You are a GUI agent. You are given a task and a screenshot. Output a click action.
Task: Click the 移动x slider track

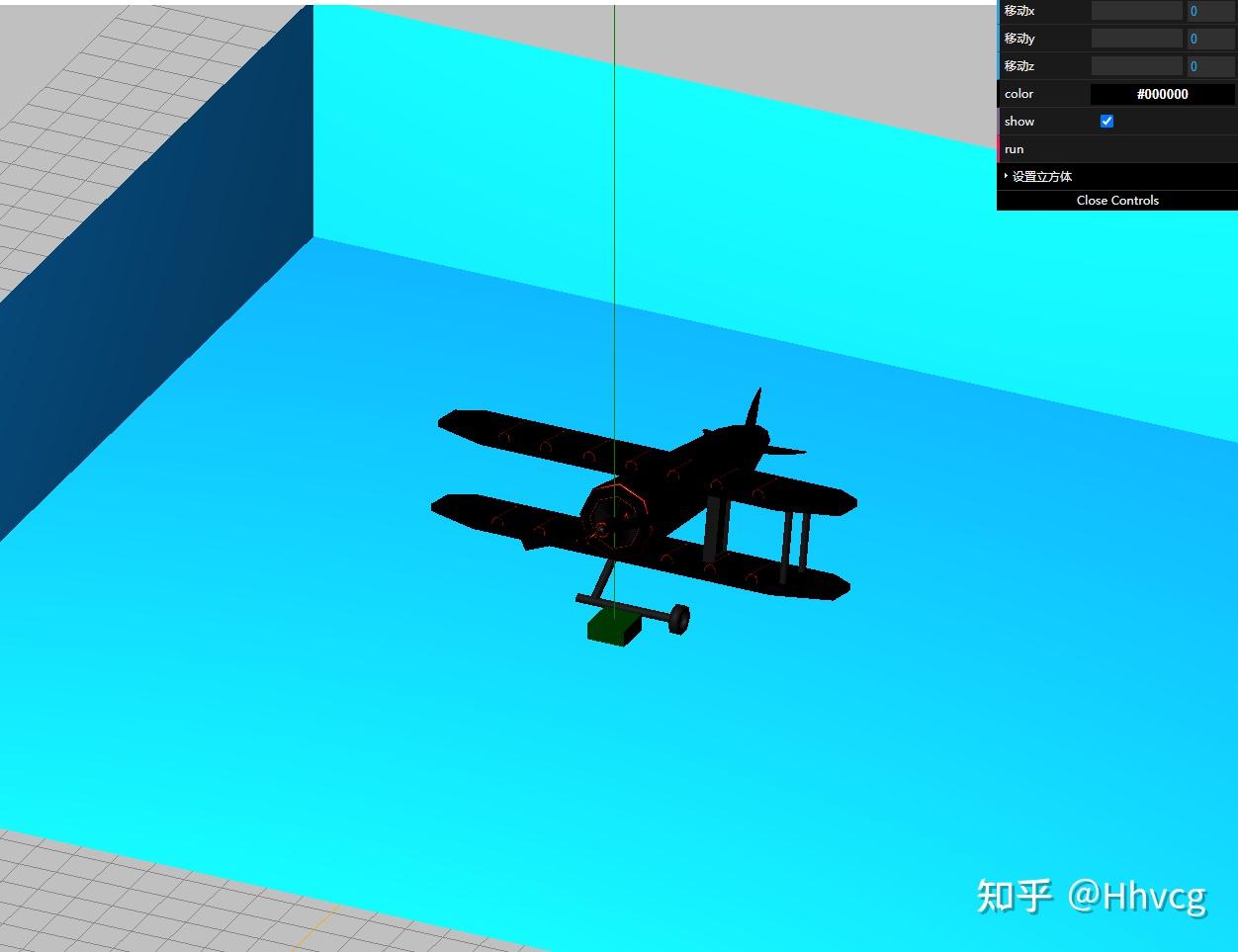pos(1136,11)
